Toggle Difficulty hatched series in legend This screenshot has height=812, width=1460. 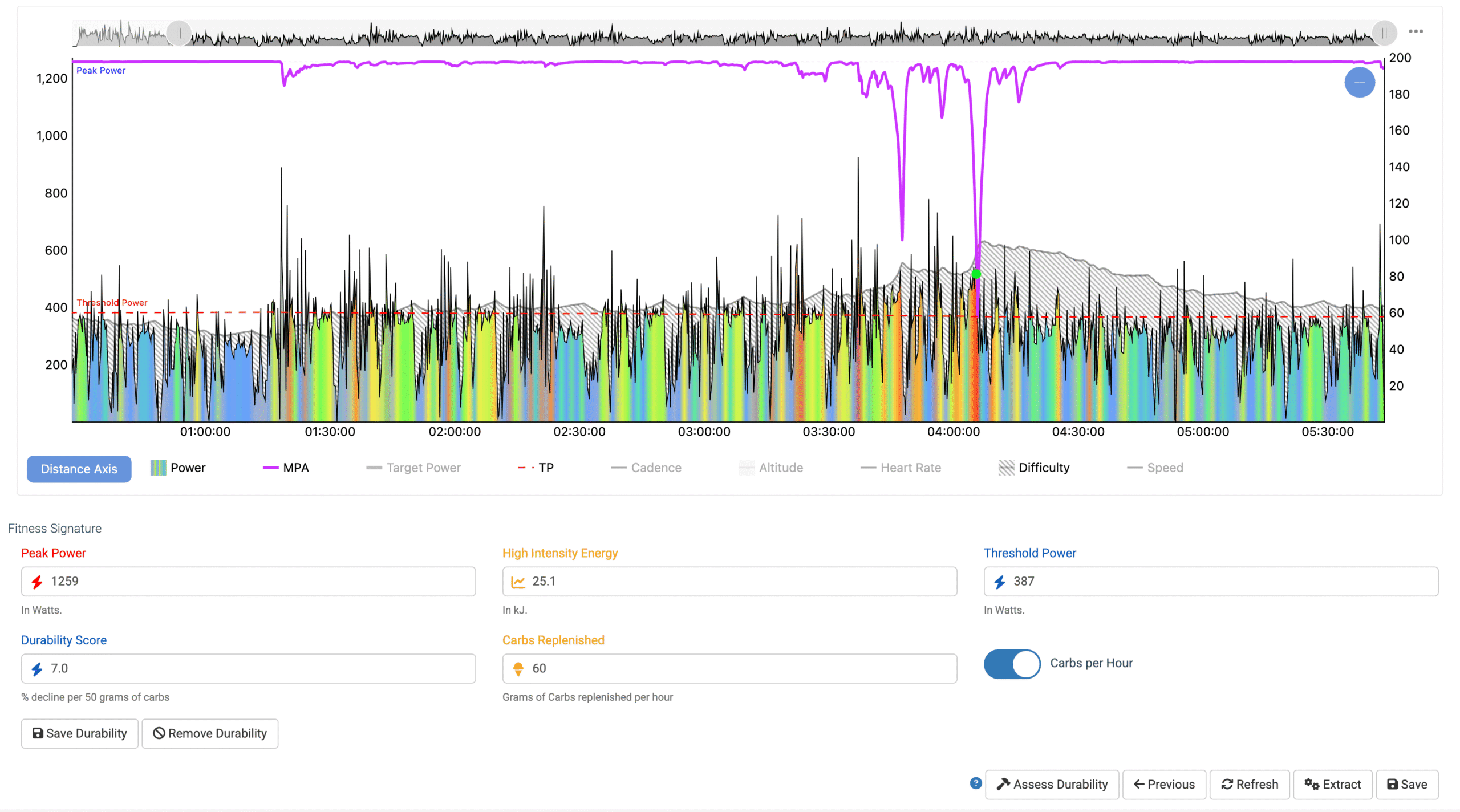coord(1034,468)
